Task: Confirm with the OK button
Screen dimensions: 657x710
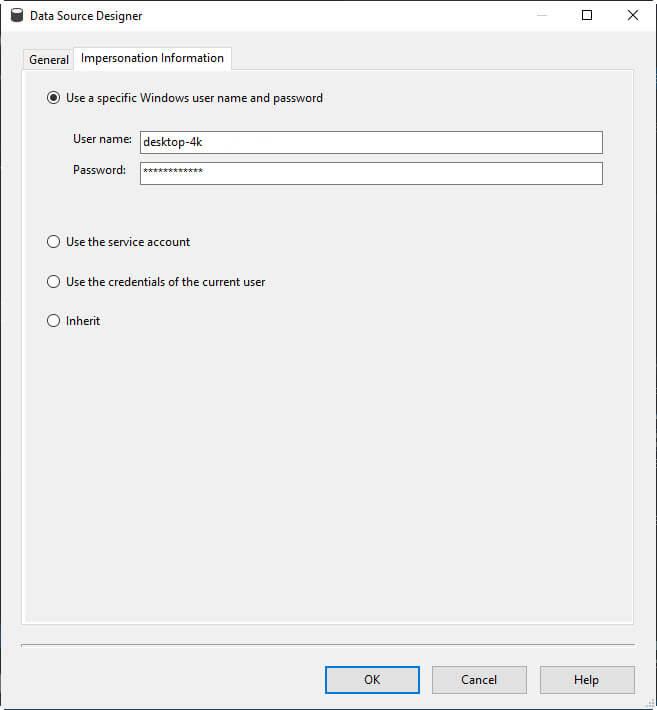Action: pyautogui.click(x=372, y=680)
